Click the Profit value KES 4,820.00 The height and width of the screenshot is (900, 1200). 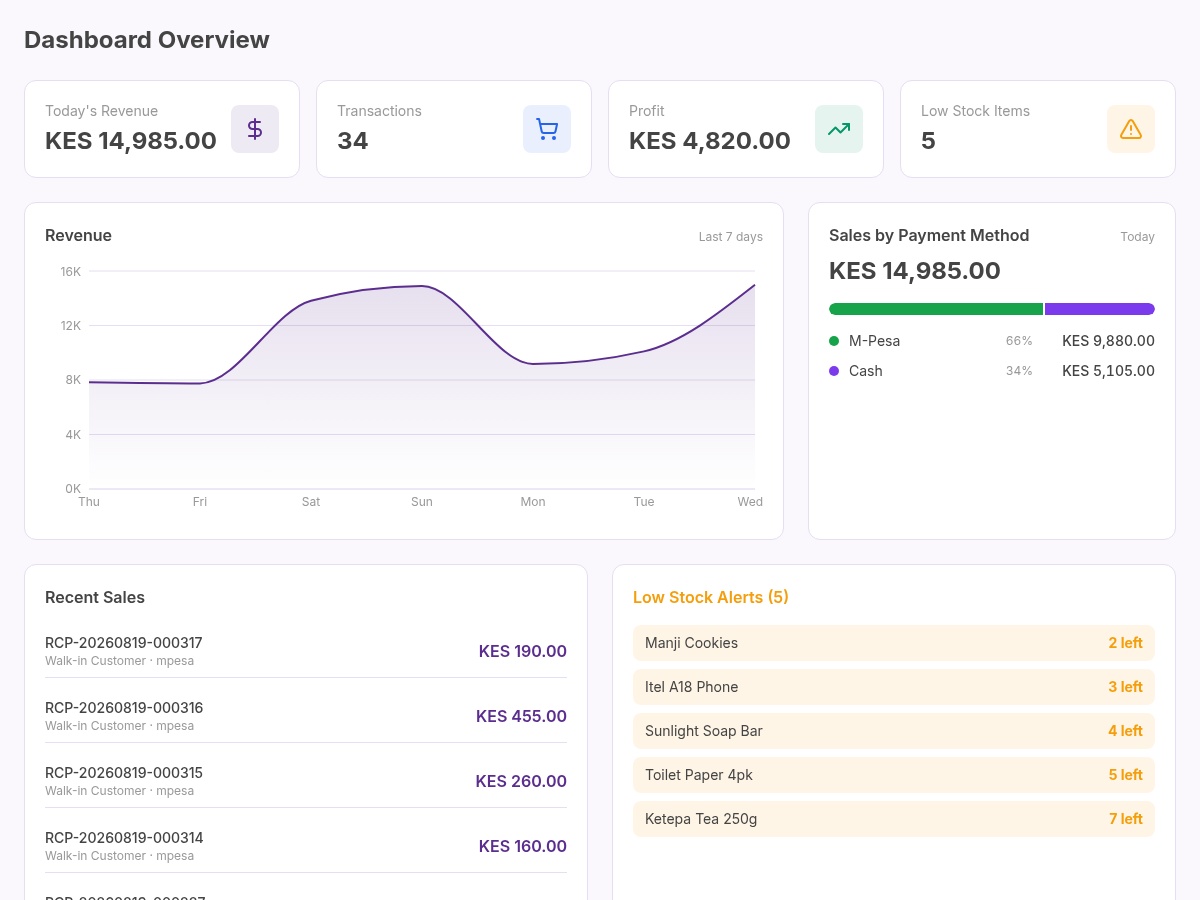coord(710,141)
